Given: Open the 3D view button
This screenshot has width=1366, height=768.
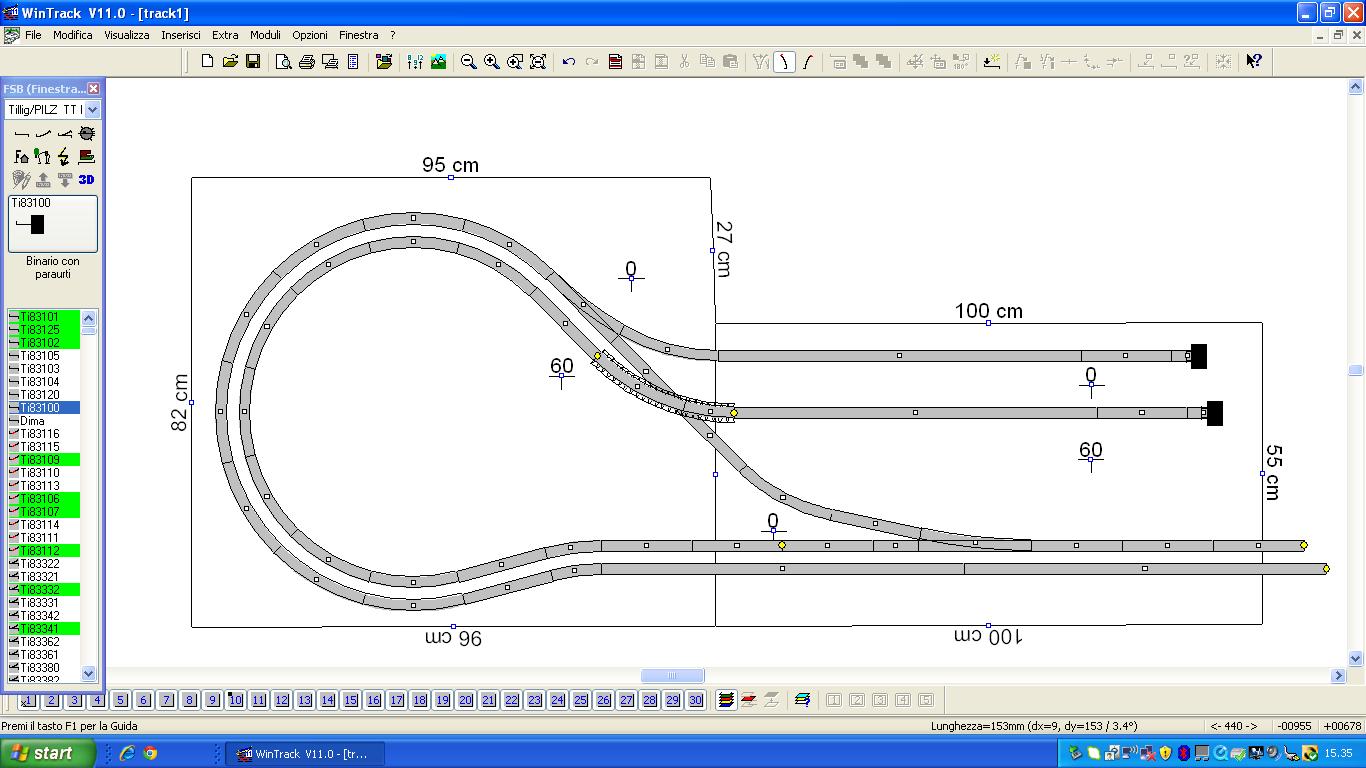Looking at the screenshot, I should (x=87, y=179).
